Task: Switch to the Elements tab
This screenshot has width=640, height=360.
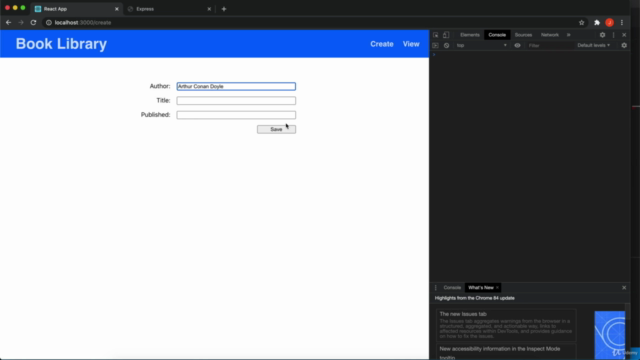Action: pos(470,35)
